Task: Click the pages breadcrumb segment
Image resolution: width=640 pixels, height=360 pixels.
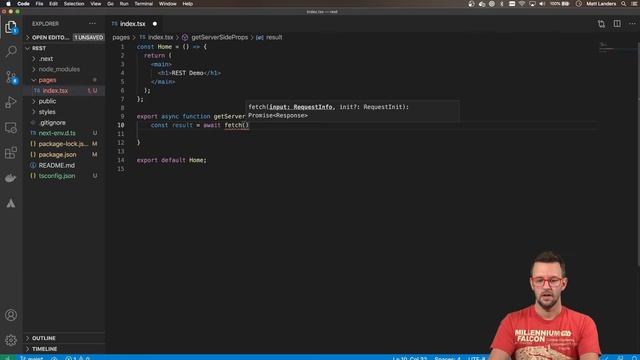Action: (121, 37)
